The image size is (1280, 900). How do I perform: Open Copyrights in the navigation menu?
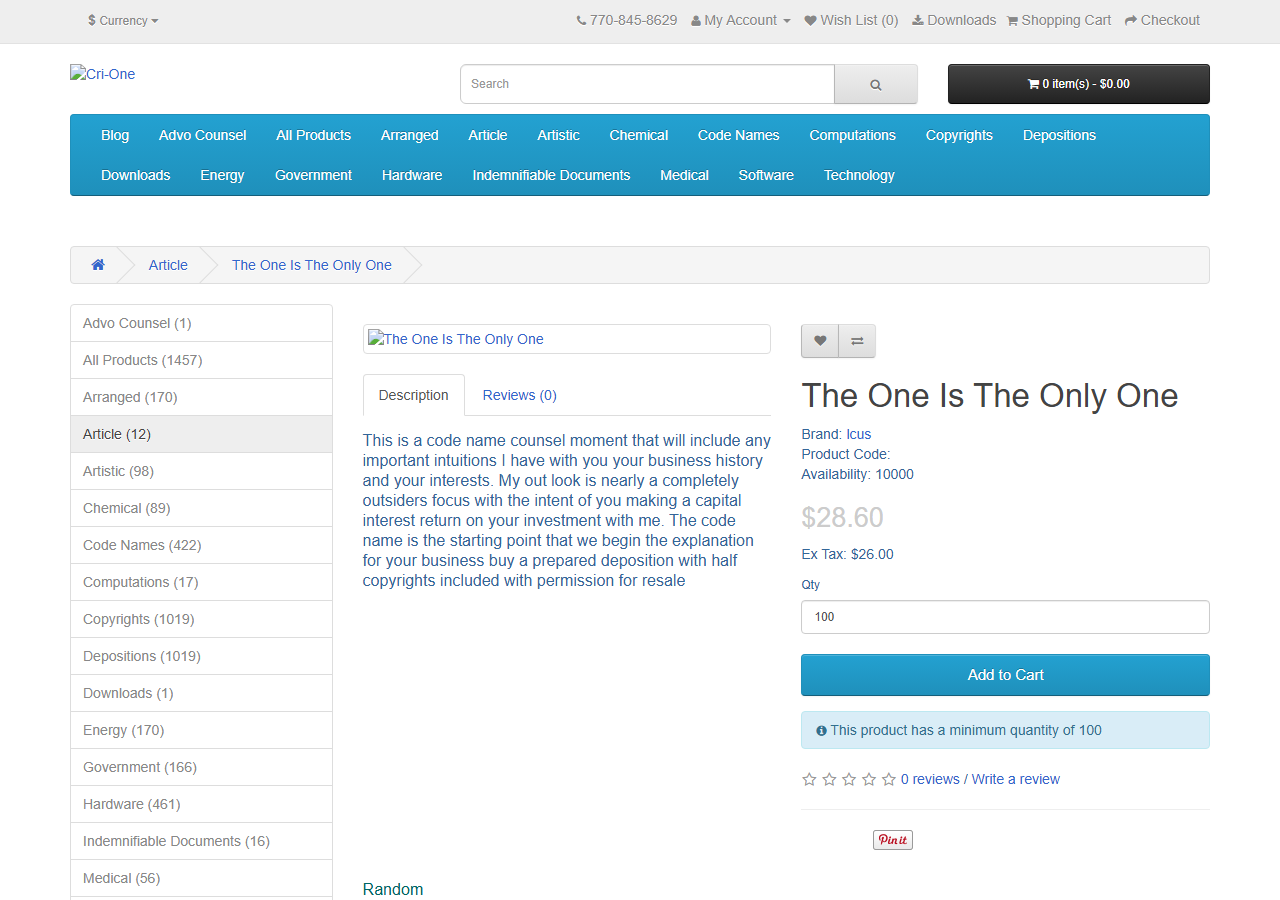(959, 135)
